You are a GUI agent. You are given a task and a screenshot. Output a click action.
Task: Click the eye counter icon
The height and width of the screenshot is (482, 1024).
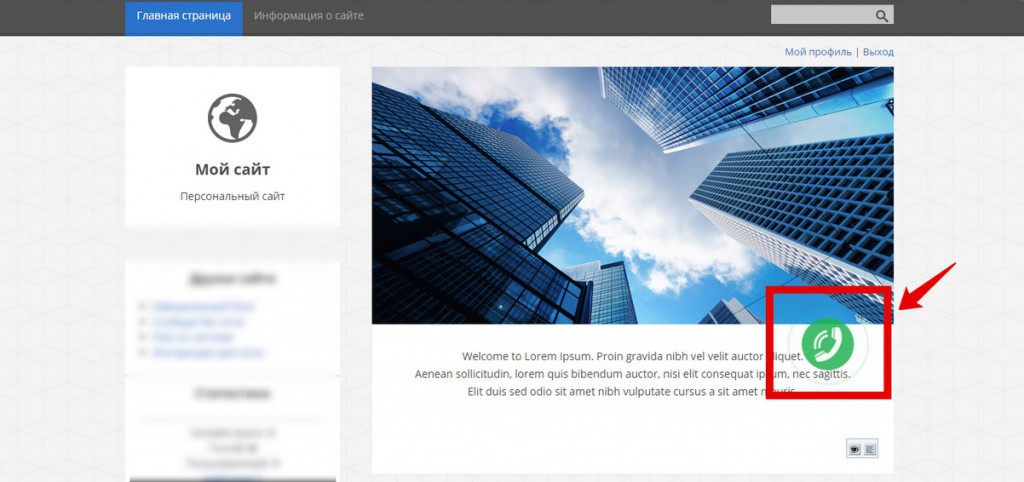coord(854,449)
